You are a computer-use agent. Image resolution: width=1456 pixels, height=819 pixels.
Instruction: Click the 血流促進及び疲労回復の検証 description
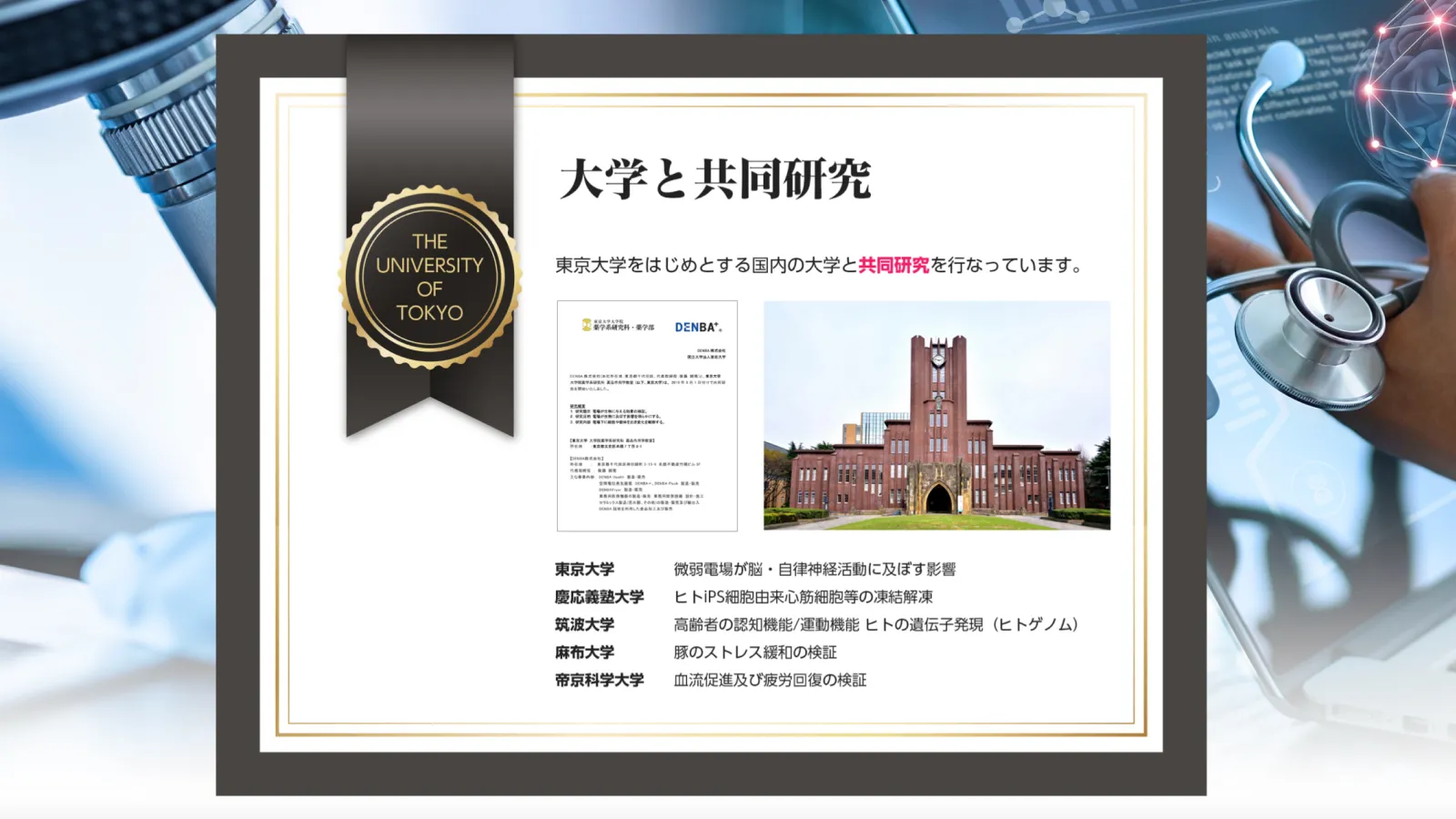coord(769,680)
